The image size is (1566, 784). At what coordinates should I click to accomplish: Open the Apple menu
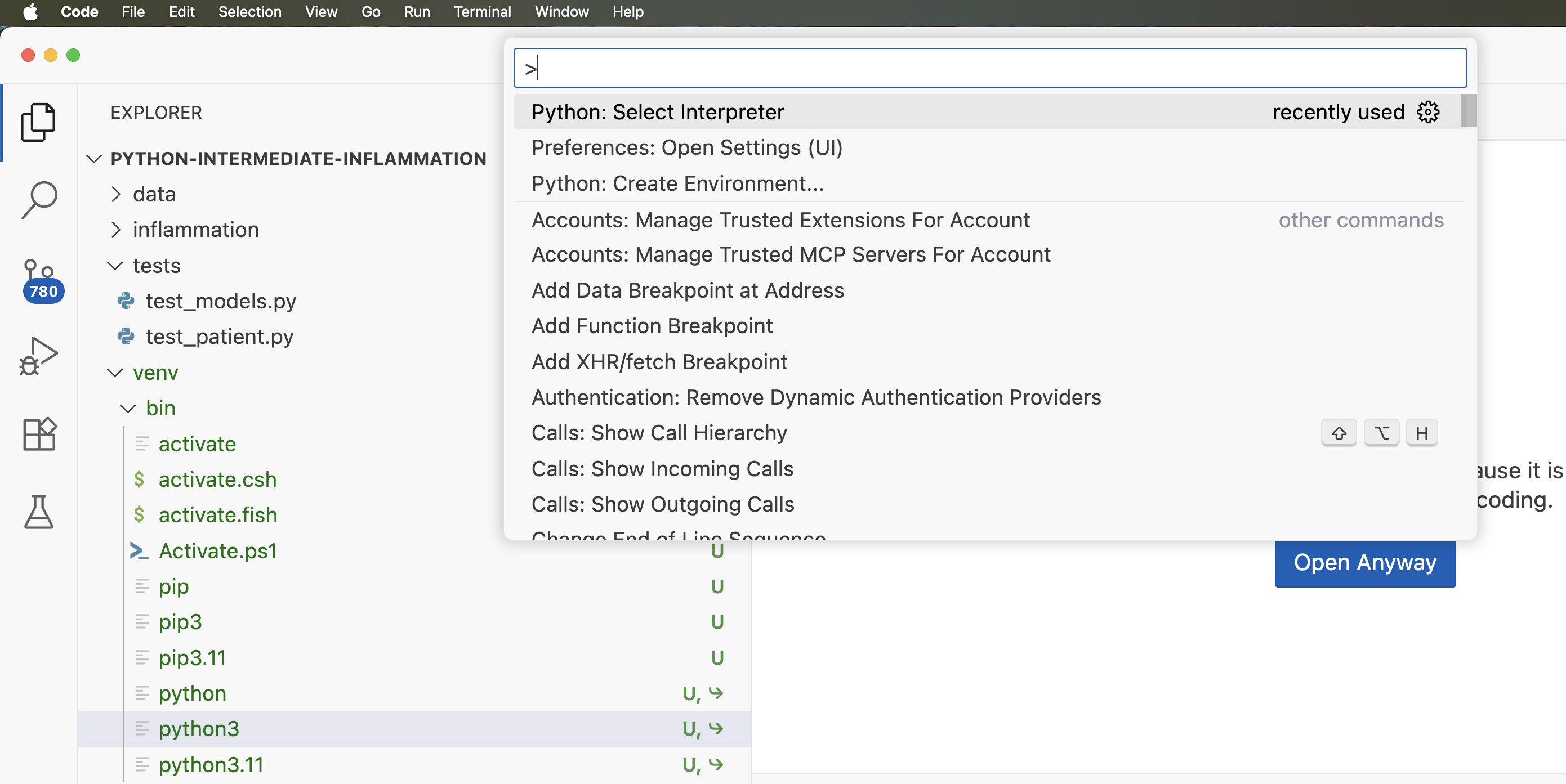click(x=29, y=12)
